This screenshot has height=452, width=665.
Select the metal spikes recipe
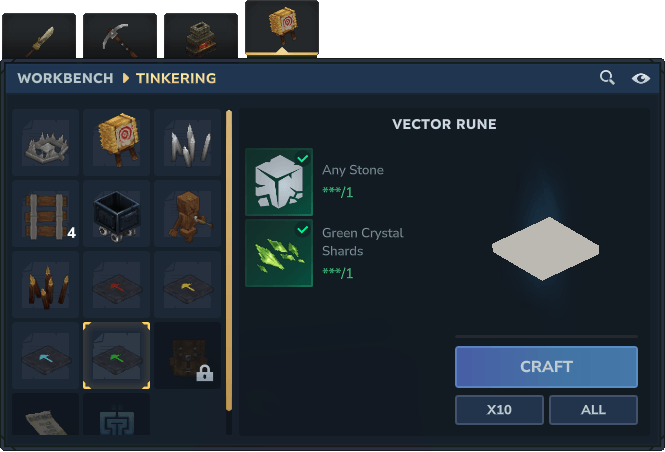[187, 142]
